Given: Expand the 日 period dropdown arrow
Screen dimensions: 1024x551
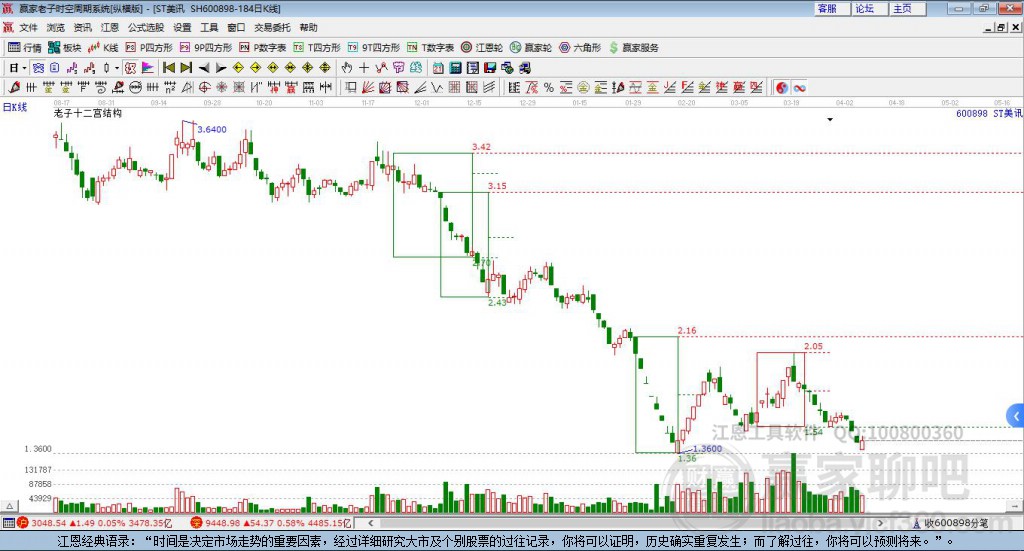Looking at the screenshot, I should coord(25,68).
